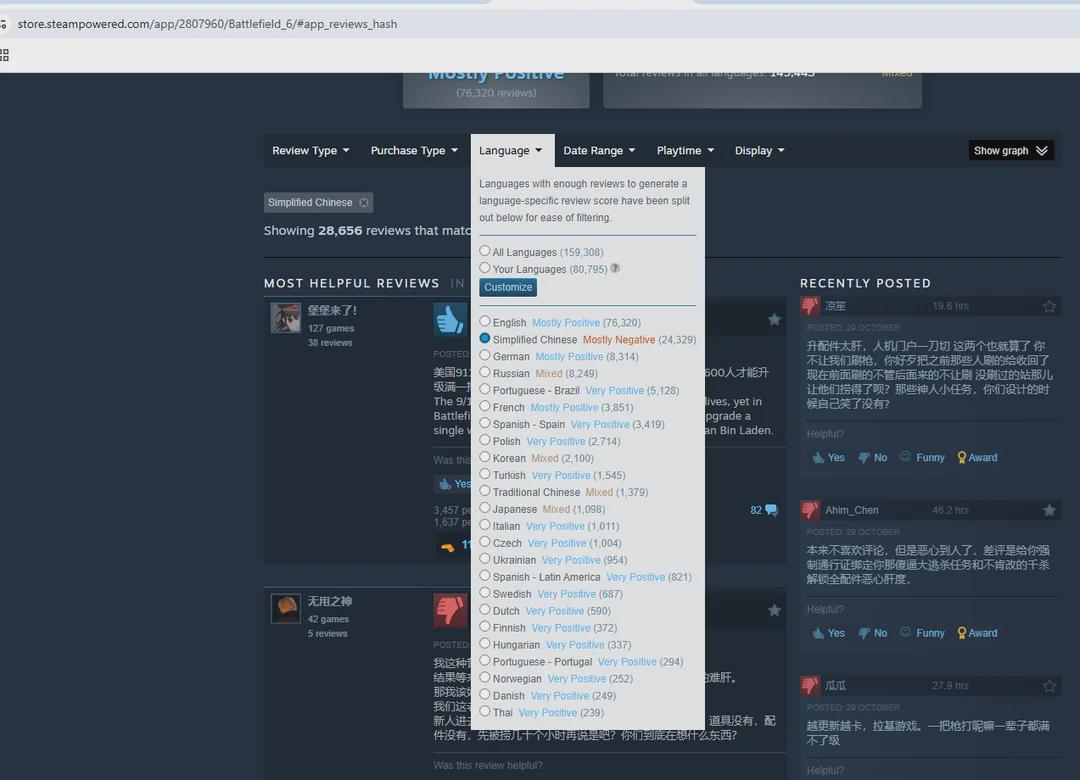Open 瓜瓜's profile link
1080x780 pixels.
coord(835,686)
